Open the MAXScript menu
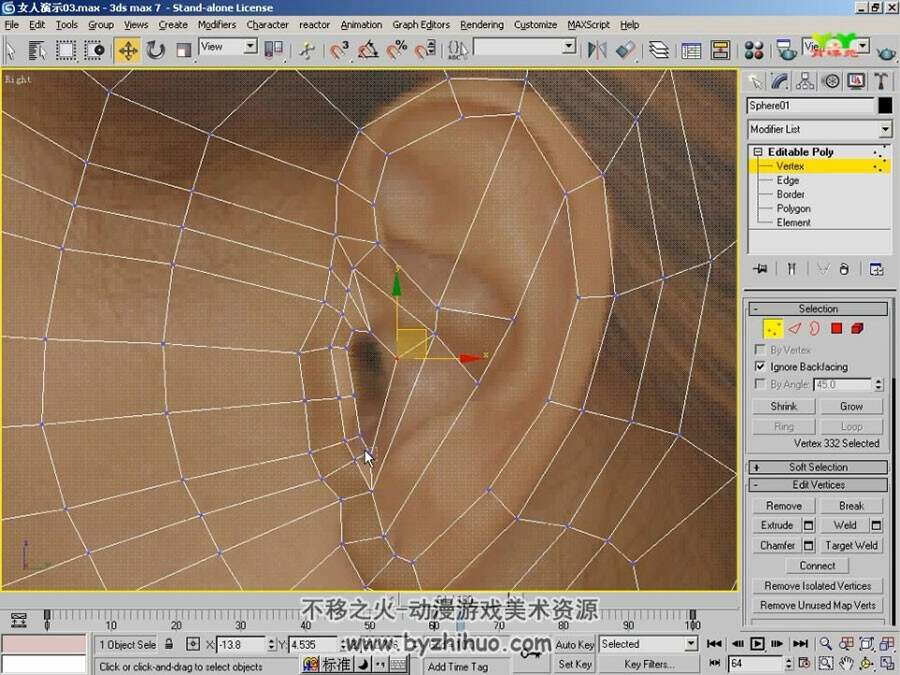Viewport: 900px width, 675px height. point(588,25)
